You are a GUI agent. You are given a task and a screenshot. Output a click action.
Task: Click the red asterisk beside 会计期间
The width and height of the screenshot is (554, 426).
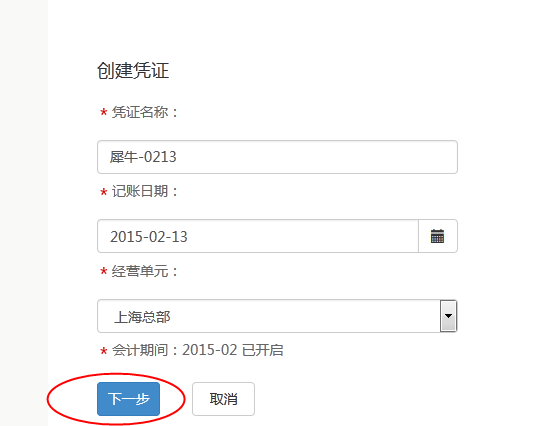click(104, 351)
